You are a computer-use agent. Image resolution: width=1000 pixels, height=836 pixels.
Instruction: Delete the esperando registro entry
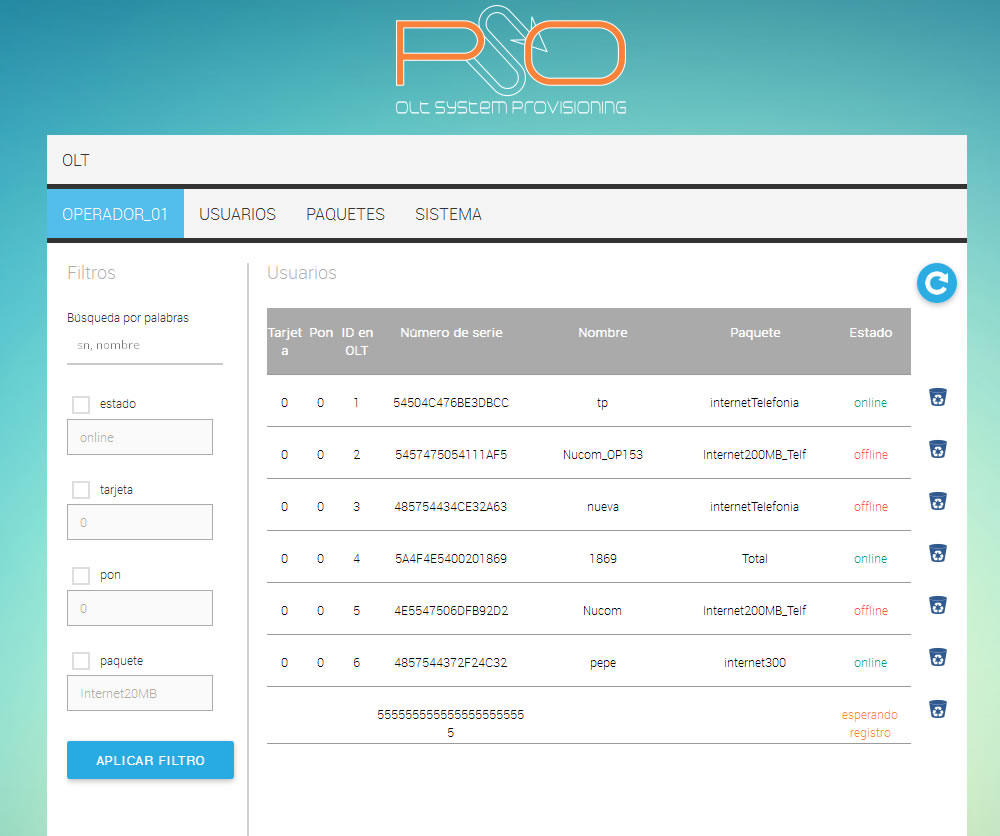tap(937, 710)
